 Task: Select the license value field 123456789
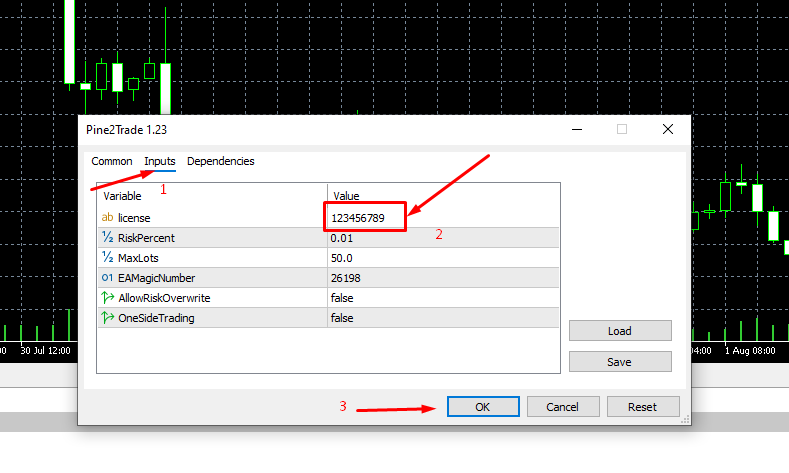[443, 218]
